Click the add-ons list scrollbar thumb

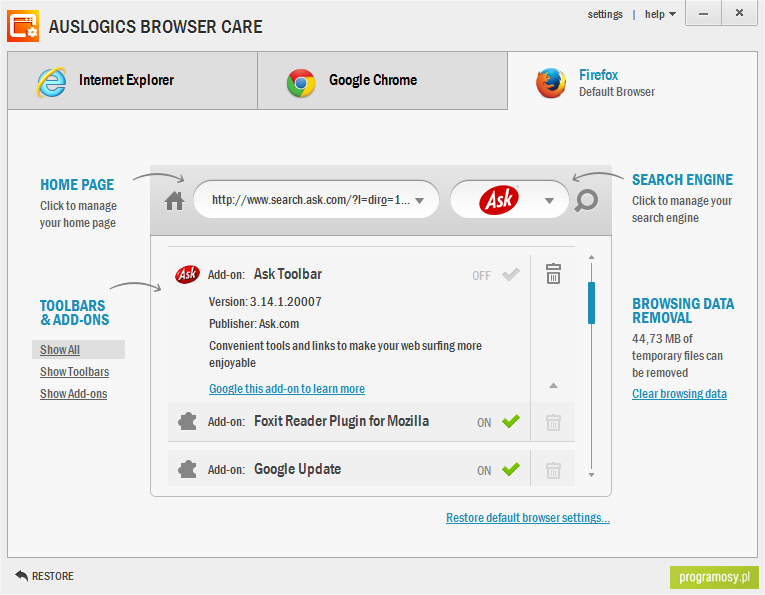click(591, 303)
